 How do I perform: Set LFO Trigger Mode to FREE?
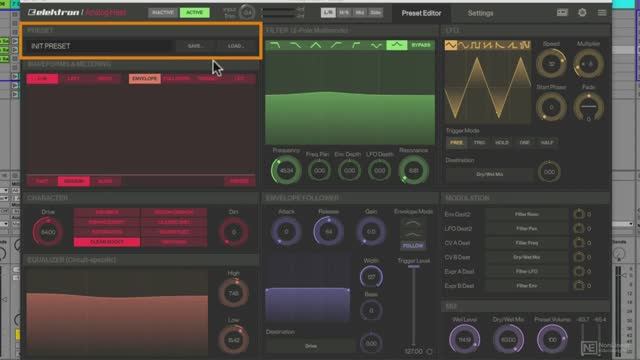pyautogui.click(x=456, y=142)
